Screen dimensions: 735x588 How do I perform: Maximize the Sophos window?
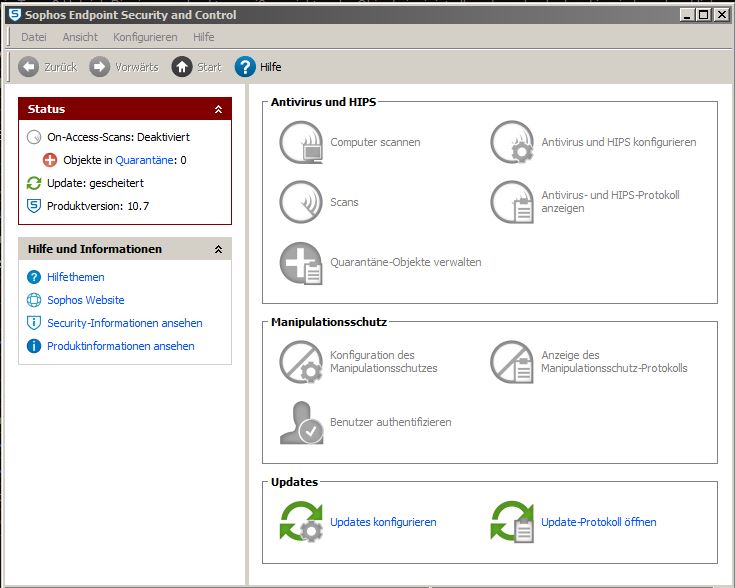(x=704, y=15)
